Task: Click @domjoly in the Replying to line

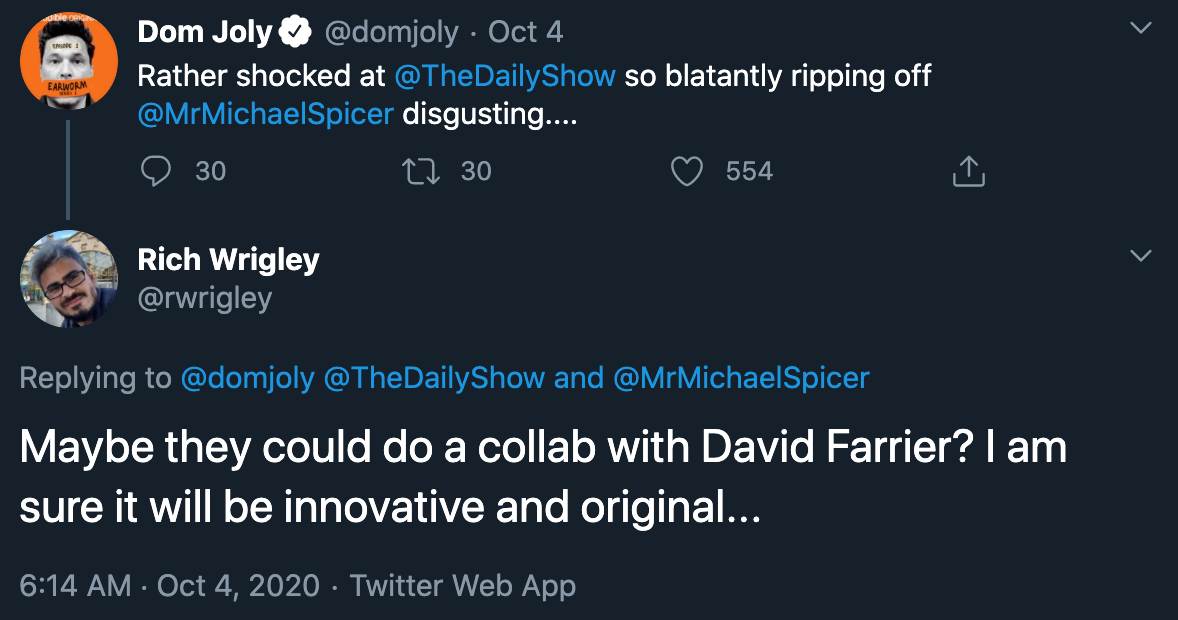Action: click(247, 378)
